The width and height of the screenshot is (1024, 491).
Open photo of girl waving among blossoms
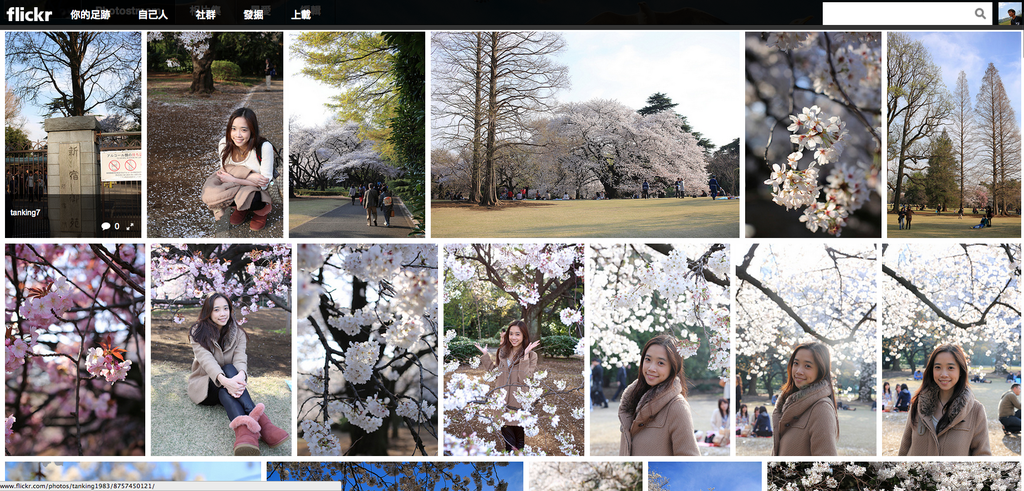click(x=514, y=350)
